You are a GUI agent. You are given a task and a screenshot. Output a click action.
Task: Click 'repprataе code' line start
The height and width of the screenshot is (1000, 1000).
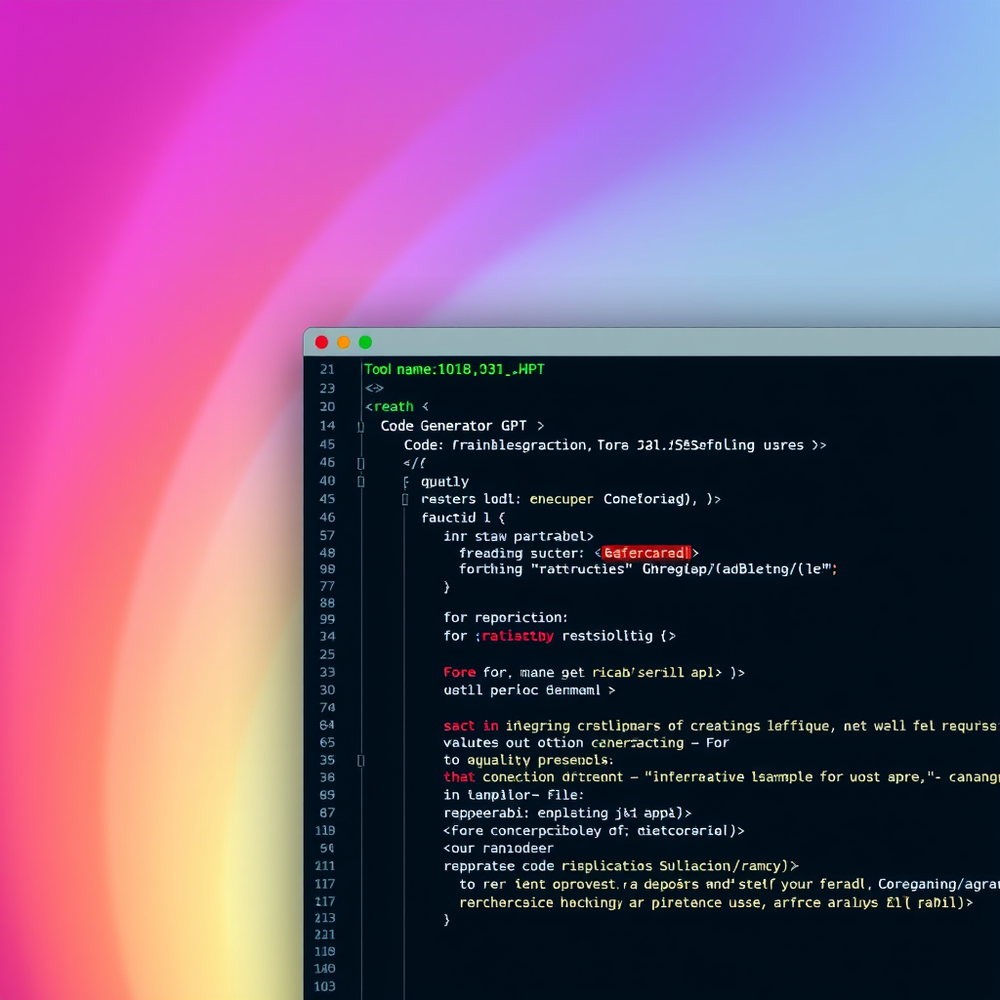point(621,866)
